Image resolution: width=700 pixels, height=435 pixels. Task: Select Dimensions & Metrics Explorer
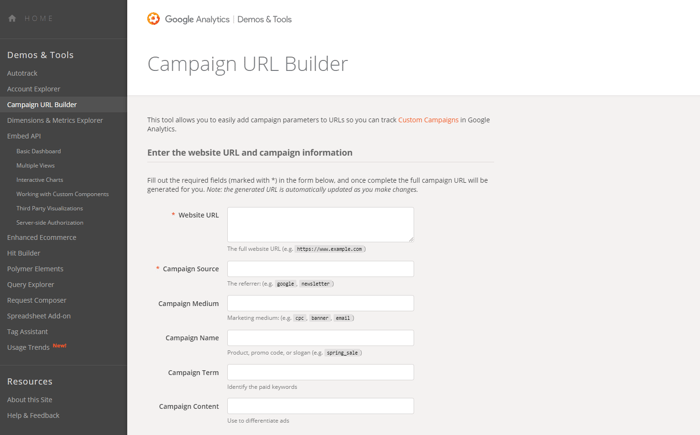(x=55, y=120)
